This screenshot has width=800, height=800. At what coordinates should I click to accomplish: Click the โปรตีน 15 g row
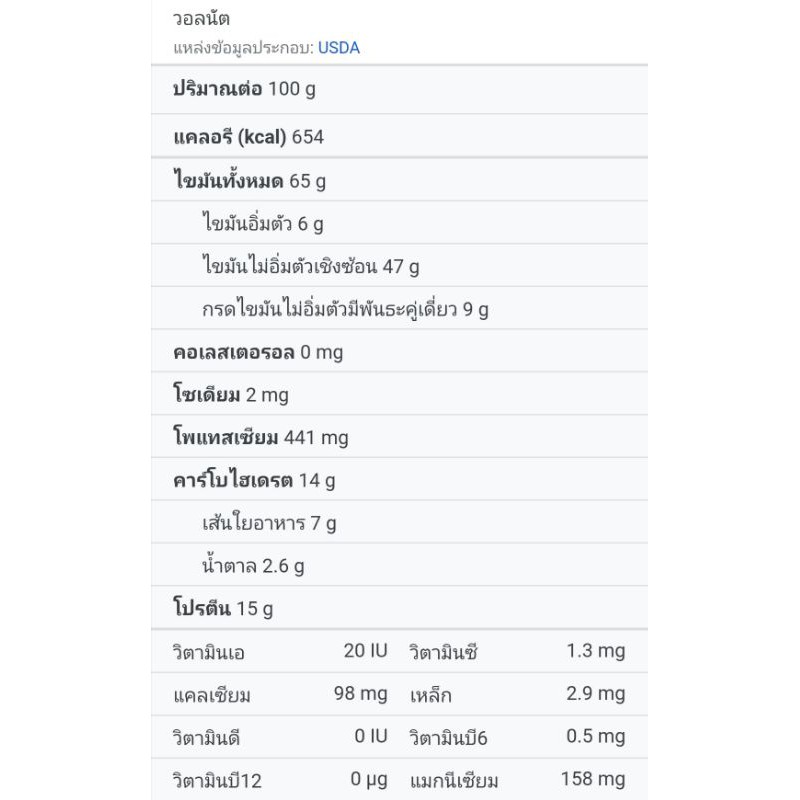click(x=222, y=608)
